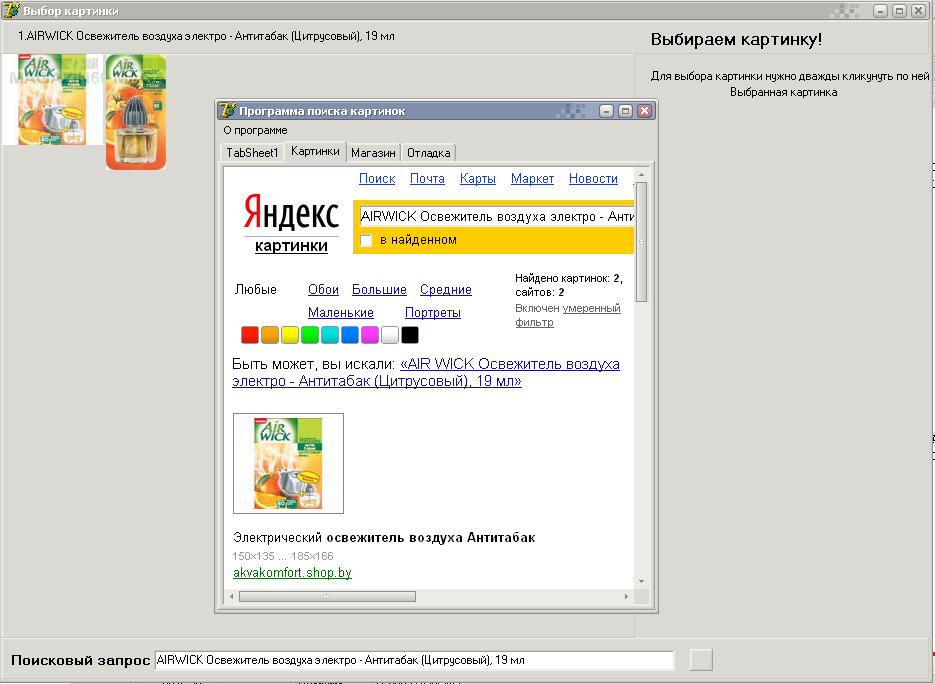The height and width of the screenshot is (684, 935).
Task: Minimize the Программа поиска картинок window
Action: click(606, 111)
